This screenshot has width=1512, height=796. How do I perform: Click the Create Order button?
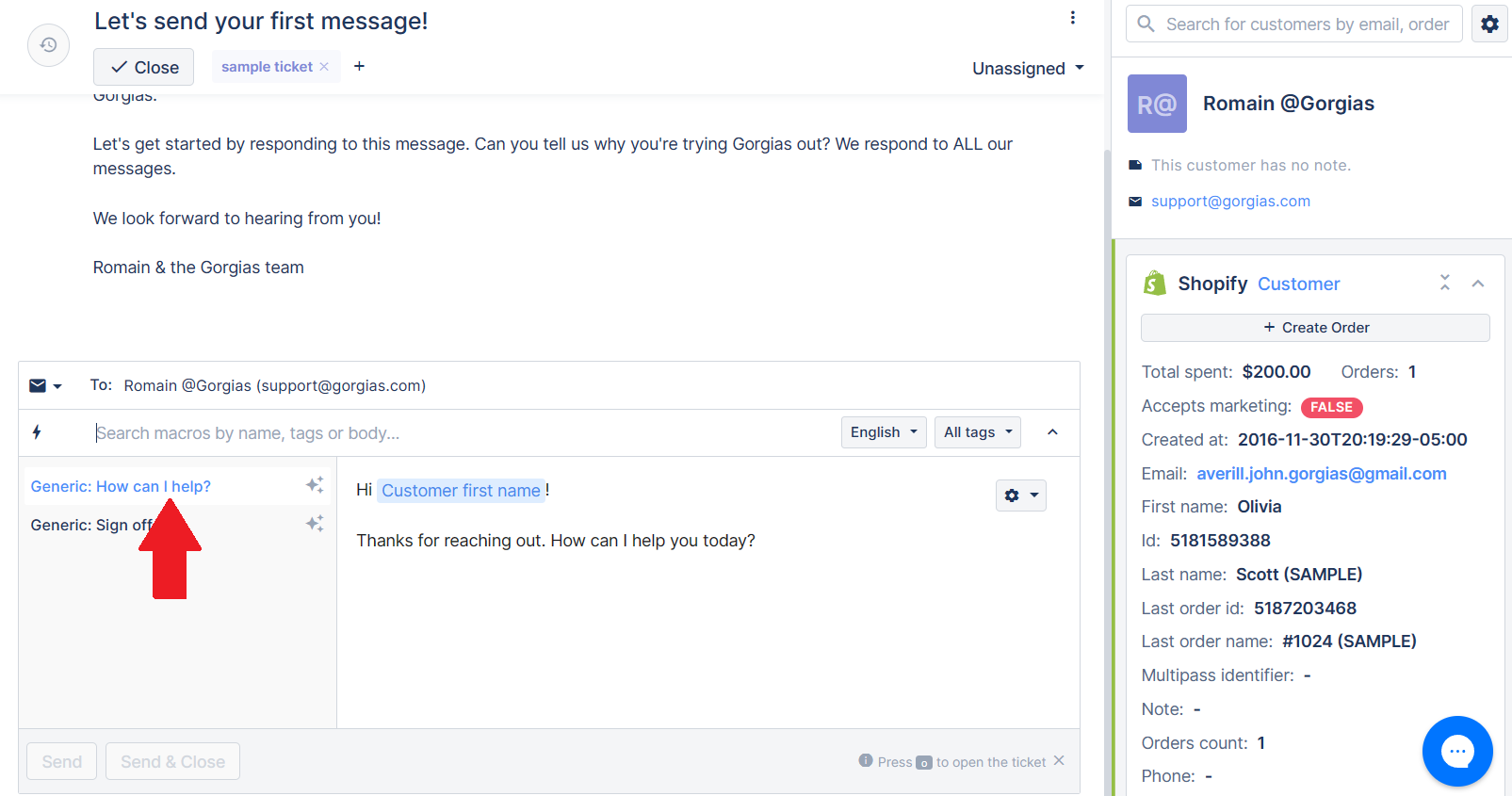pos(1315,328)
